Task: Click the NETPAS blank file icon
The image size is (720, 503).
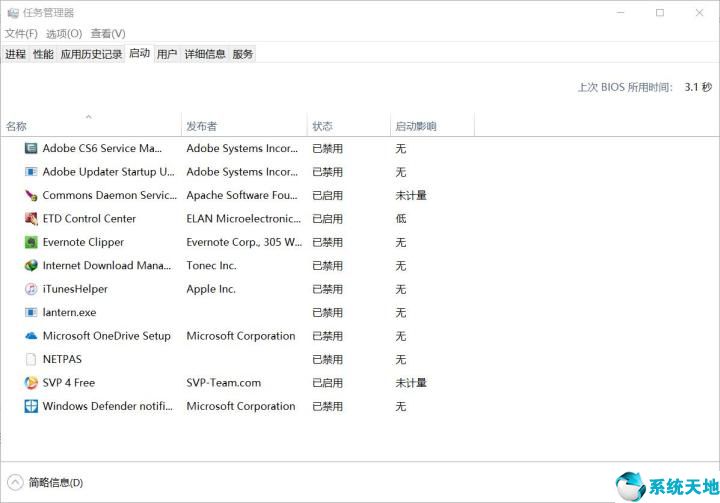Action: click(31, 359)
